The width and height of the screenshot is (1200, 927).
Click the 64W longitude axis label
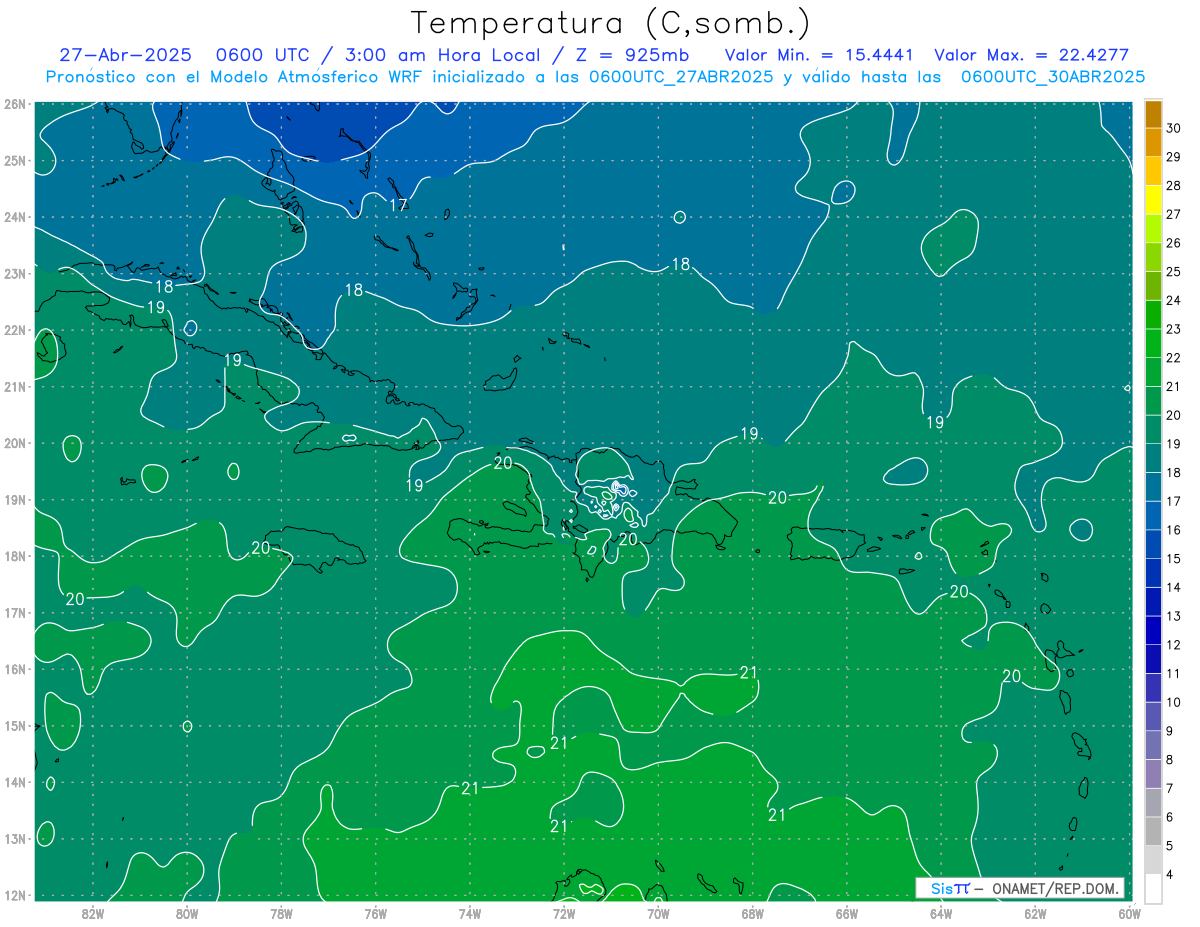[x=941, y=912]
